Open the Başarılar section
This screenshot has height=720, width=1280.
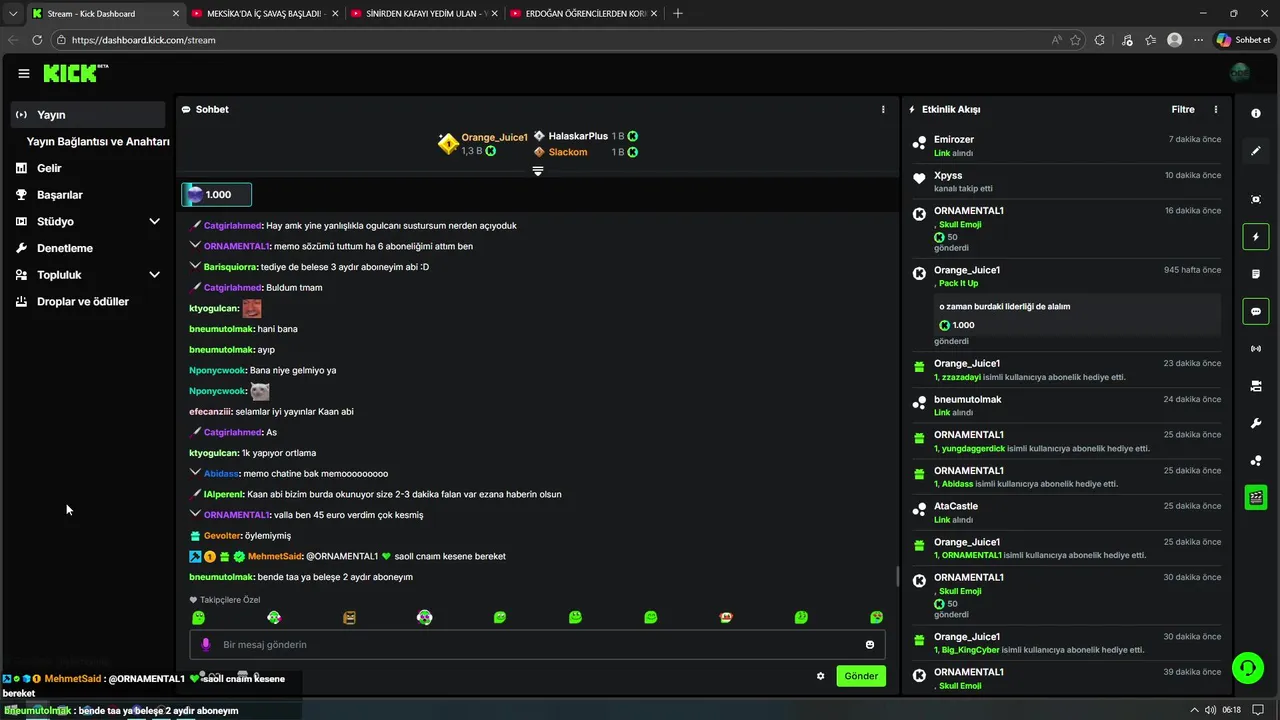[x=59, y=194]
